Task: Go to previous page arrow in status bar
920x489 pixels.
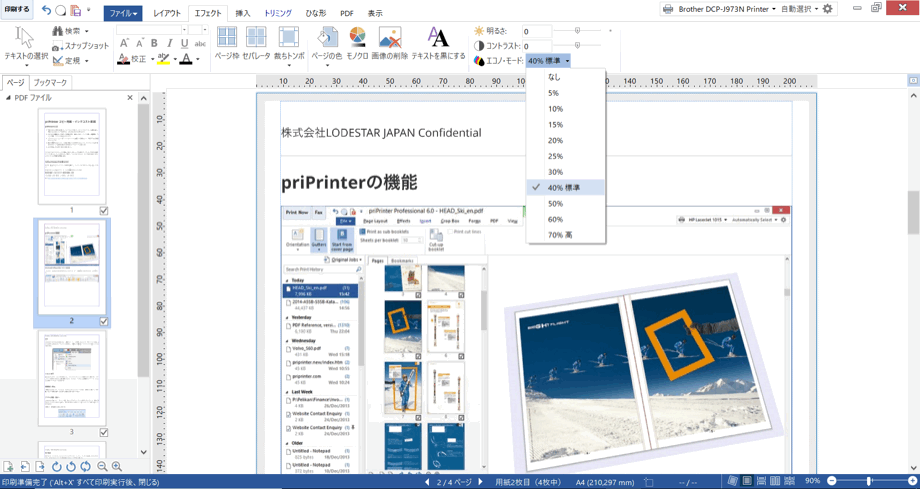Action: click(x=428, y=481)
